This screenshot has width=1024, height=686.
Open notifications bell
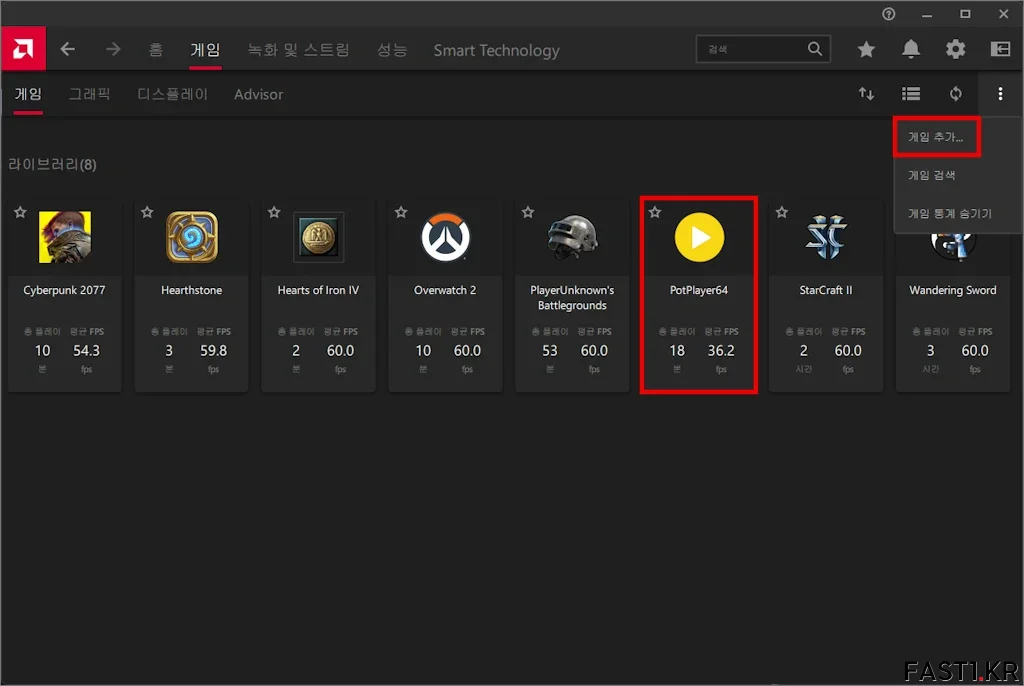click(x=911, y=49)
